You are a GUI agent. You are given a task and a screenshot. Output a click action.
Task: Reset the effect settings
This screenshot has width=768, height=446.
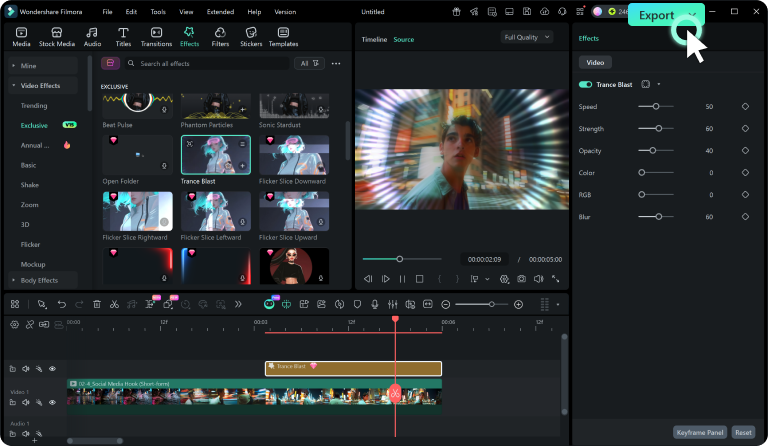click(x=743, y=432)
